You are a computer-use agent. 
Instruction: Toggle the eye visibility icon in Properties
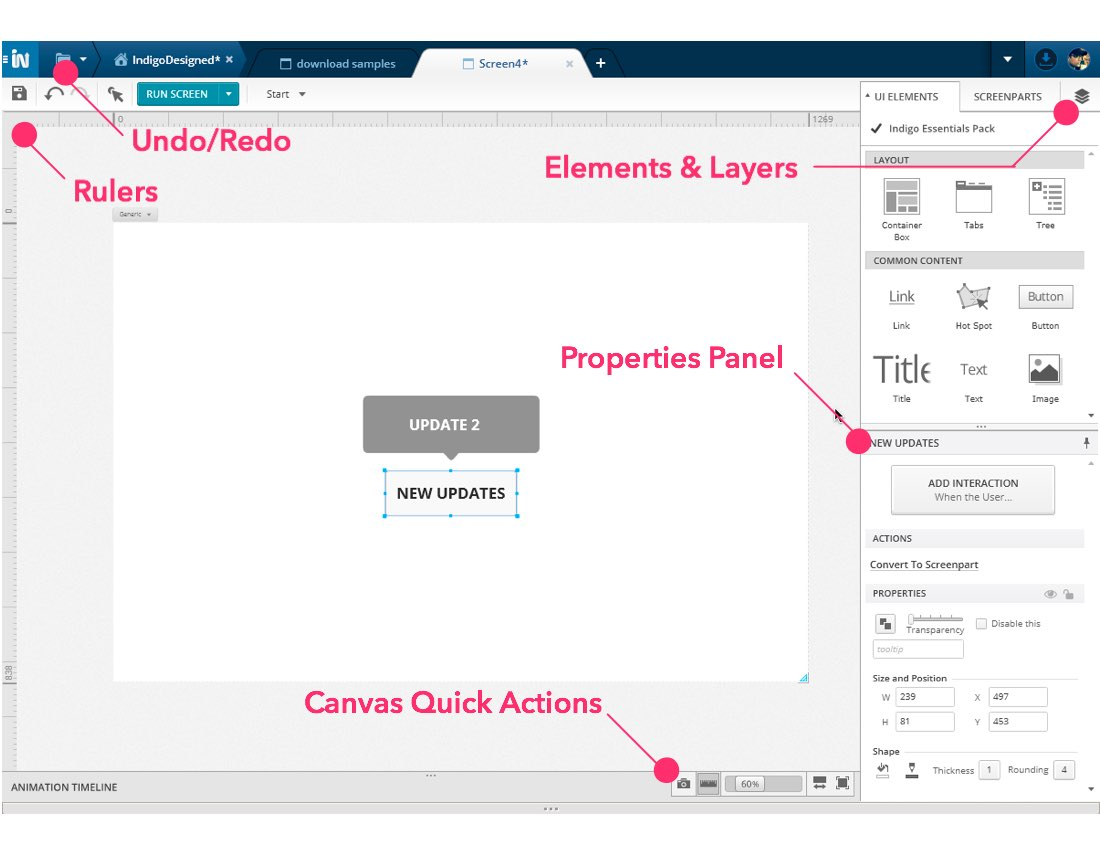coord(1050,594)
